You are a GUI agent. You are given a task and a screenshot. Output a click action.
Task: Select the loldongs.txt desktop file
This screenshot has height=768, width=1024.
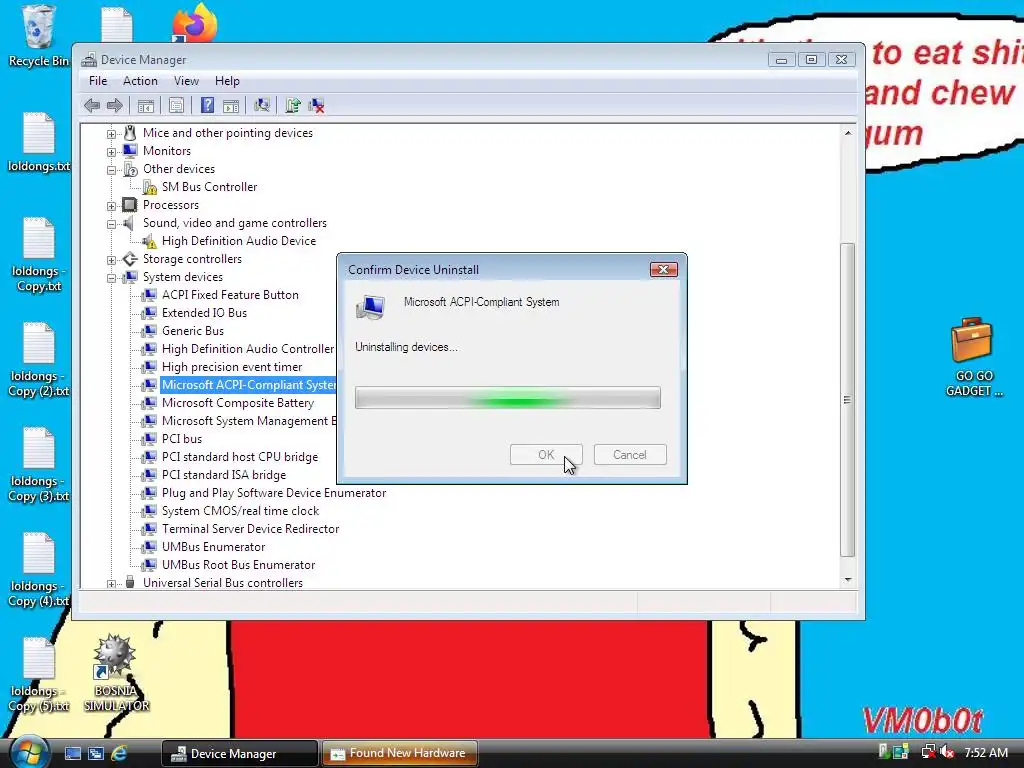39,142
